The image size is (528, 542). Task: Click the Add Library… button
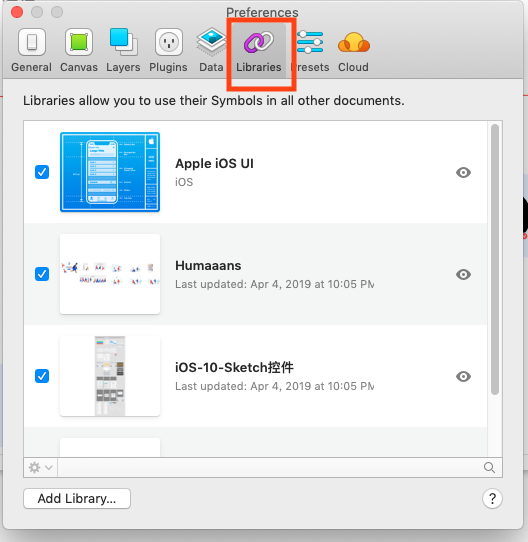[77, 498]
